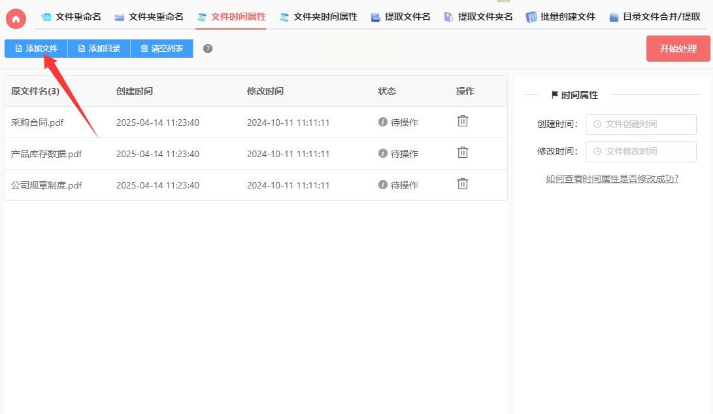The width and height of the screenshot is (713, 414).
Task: Click the 添加文件 button
Action: (x=35, y=48)
